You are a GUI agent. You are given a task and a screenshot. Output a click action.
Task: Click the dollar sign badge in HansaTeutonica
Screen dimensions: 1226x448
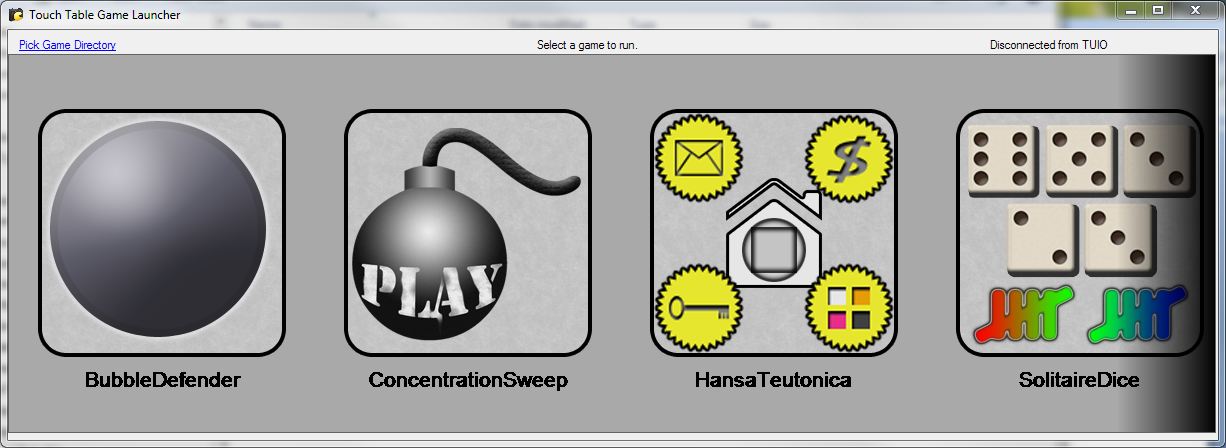point(848,159)
